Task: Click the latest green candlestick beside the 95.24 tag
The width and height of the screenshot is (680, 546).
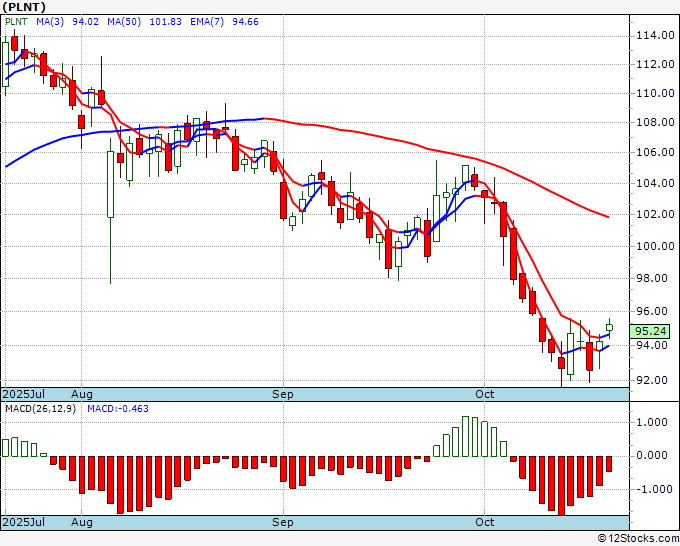Action: [x=609, y=328]
